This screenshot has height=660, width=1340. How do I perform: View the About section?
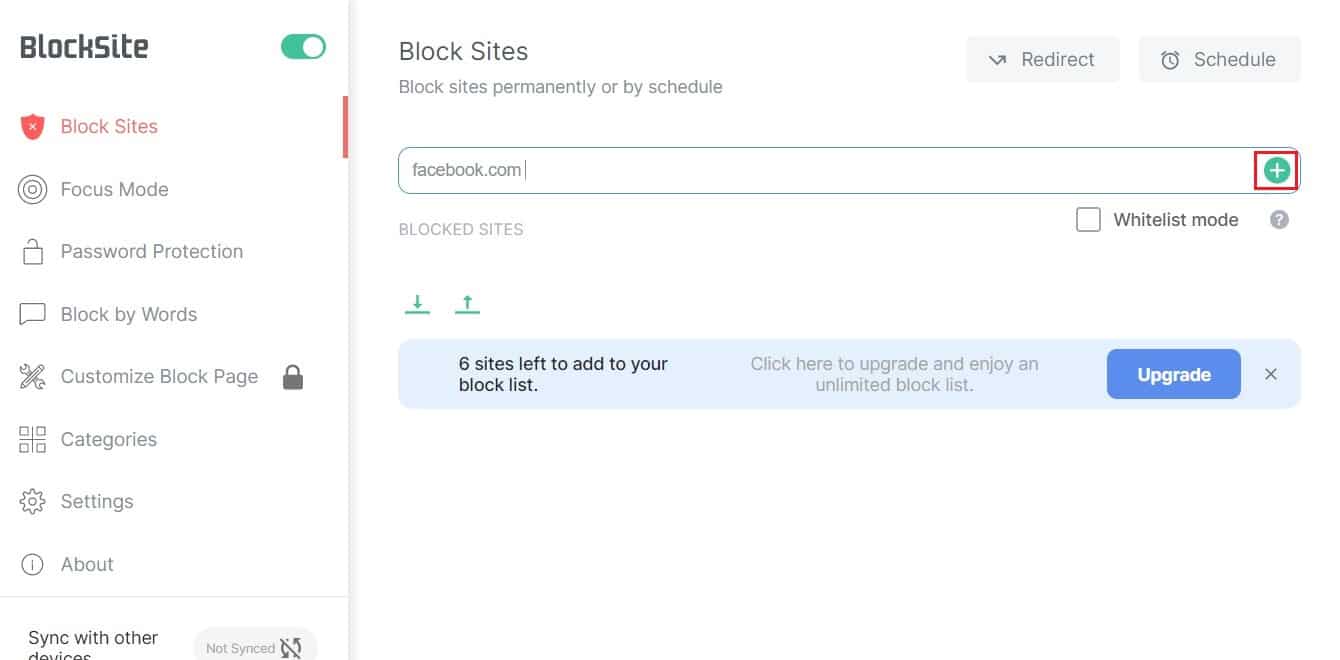[x=87, y=564]
